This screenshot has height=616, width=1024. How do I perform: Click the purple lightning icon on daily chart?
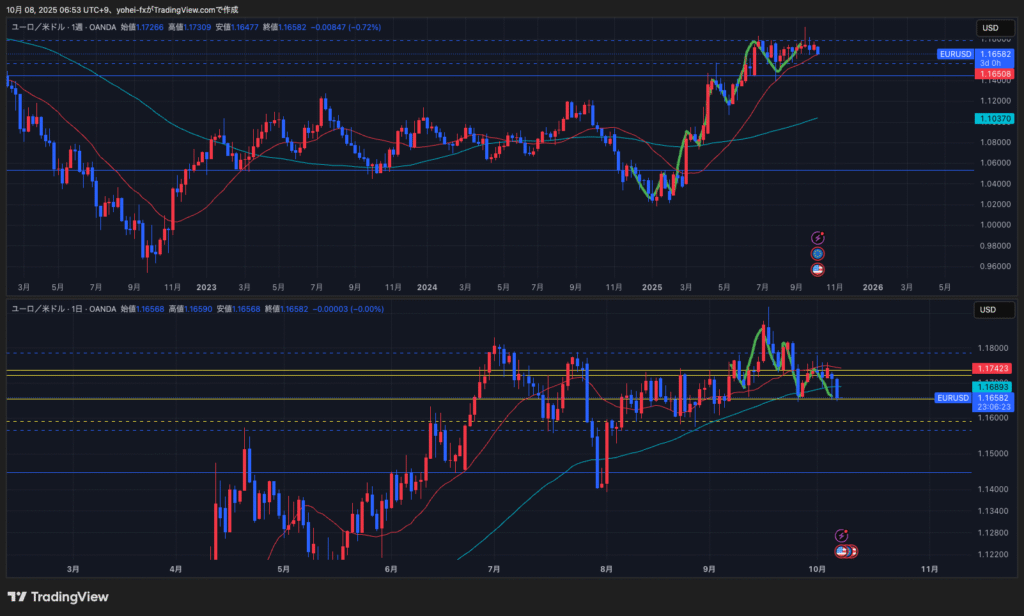coord(841,536)
